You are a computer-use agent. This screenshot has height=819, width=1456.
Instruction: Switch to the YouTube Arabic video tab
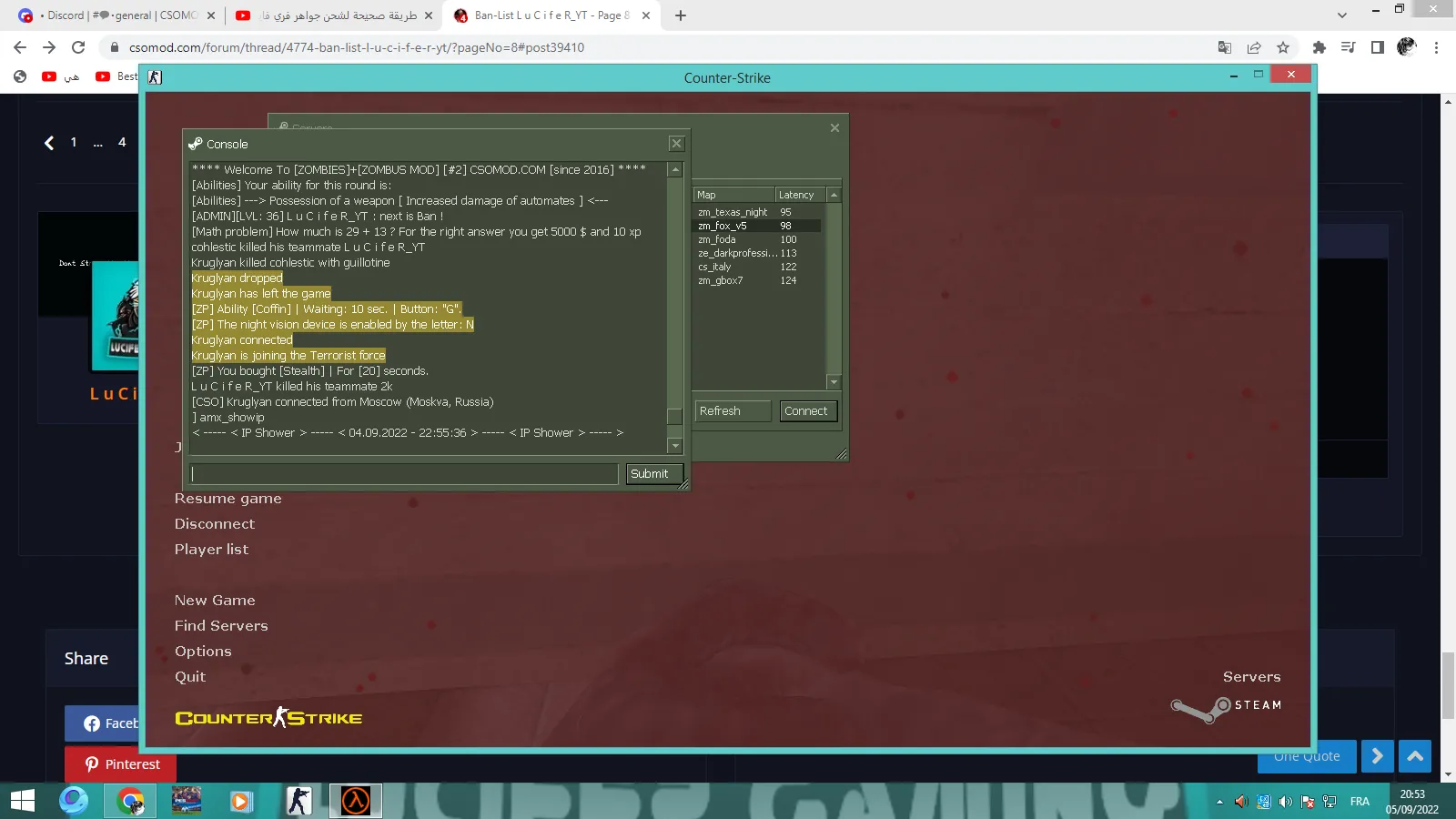click(x=333, y=15)
